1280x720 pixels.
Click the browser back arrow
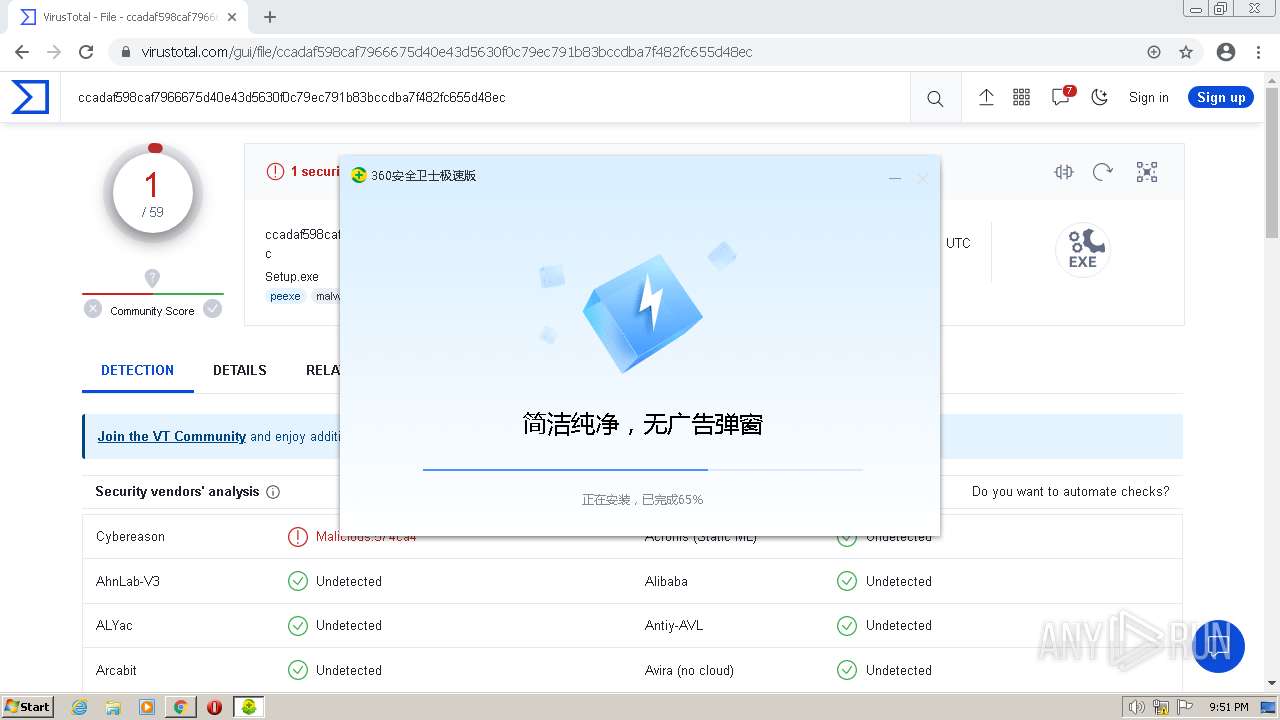(22, 52)
